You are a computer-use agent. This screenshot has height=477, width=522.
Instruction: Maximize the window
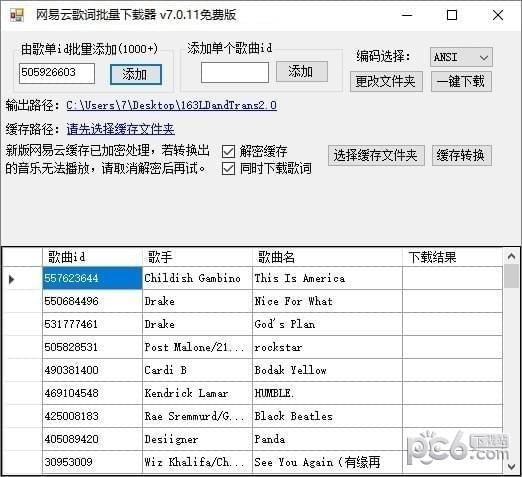(x=452, y=15)
